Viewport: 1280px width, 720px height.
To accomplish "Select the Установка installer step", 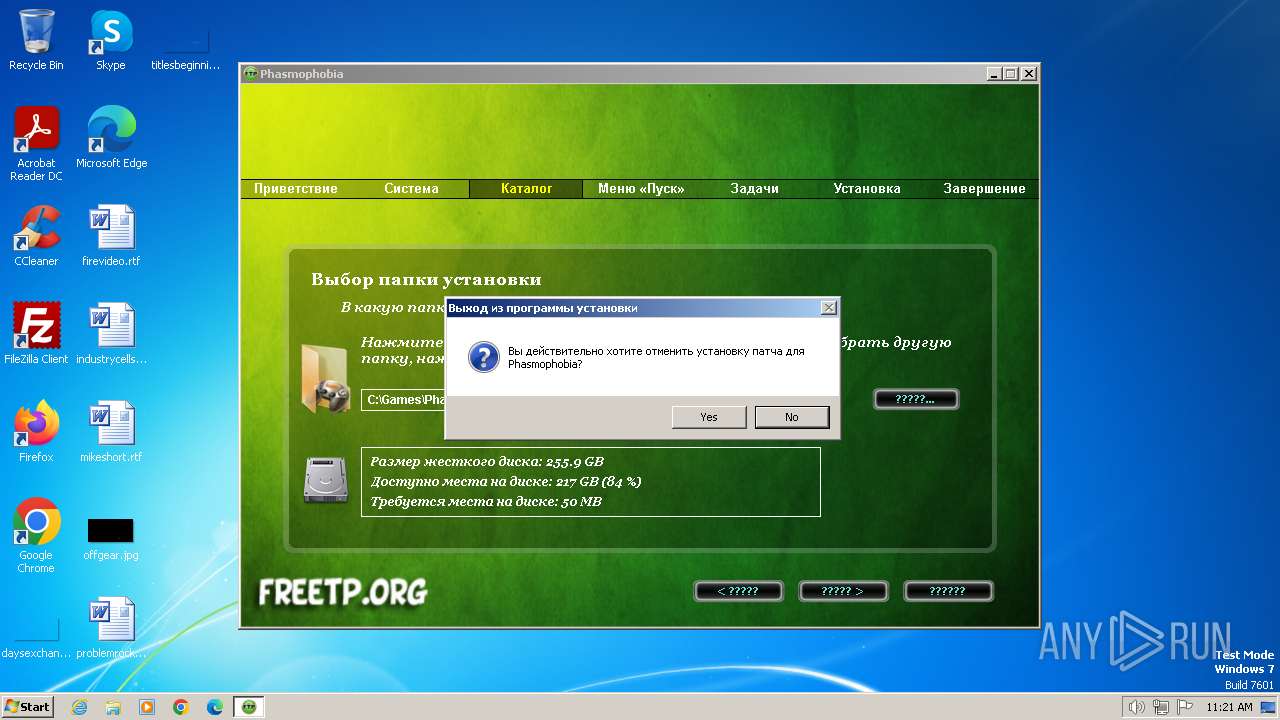I will pyautogui.click(x=867, y=189).
